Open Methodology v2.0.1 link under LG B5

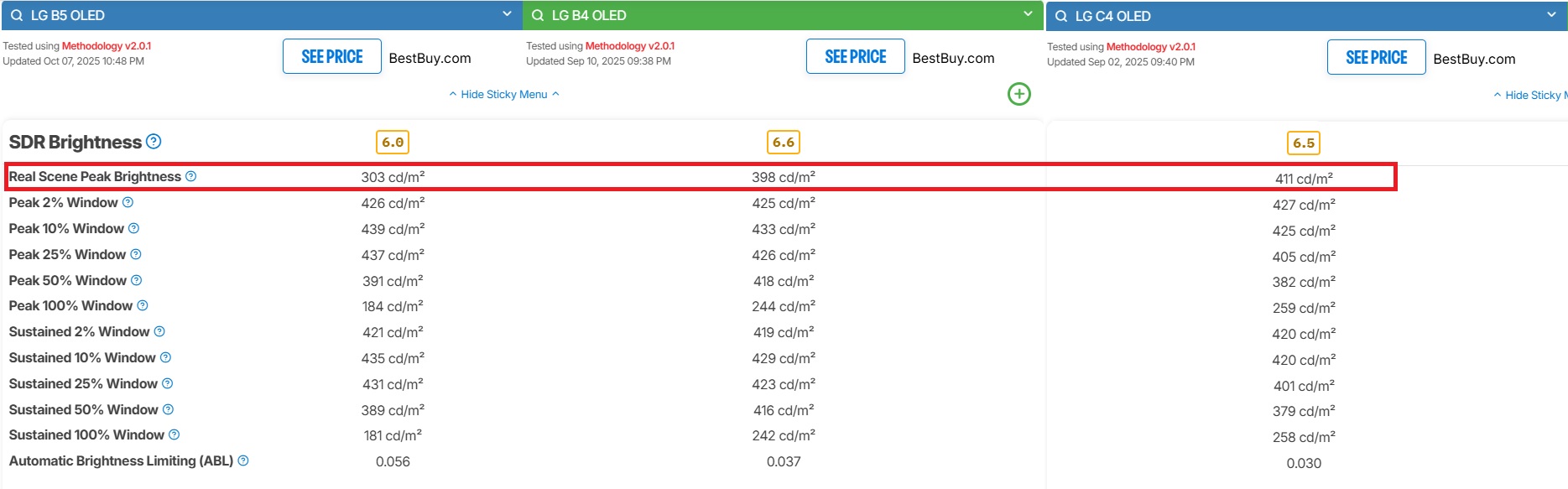[107, 46]
